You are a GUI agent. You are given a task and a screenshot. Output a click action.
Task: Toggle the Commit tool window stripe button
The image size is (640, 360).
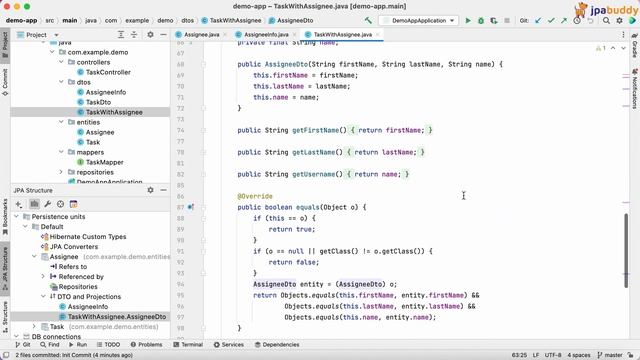click(5, 82)
